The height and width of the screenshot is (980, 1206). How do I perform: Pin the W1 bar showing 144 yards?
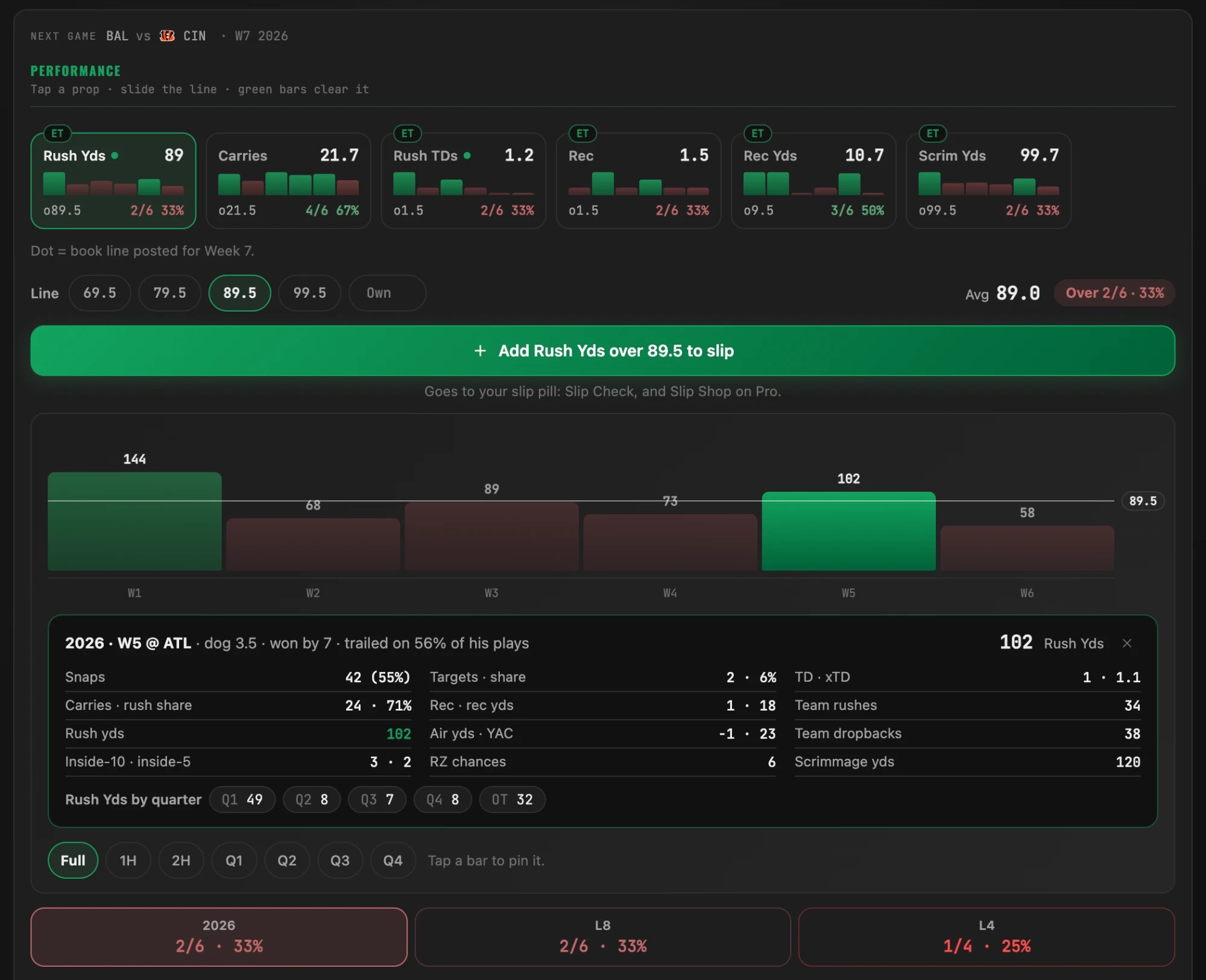pos(134,521)
